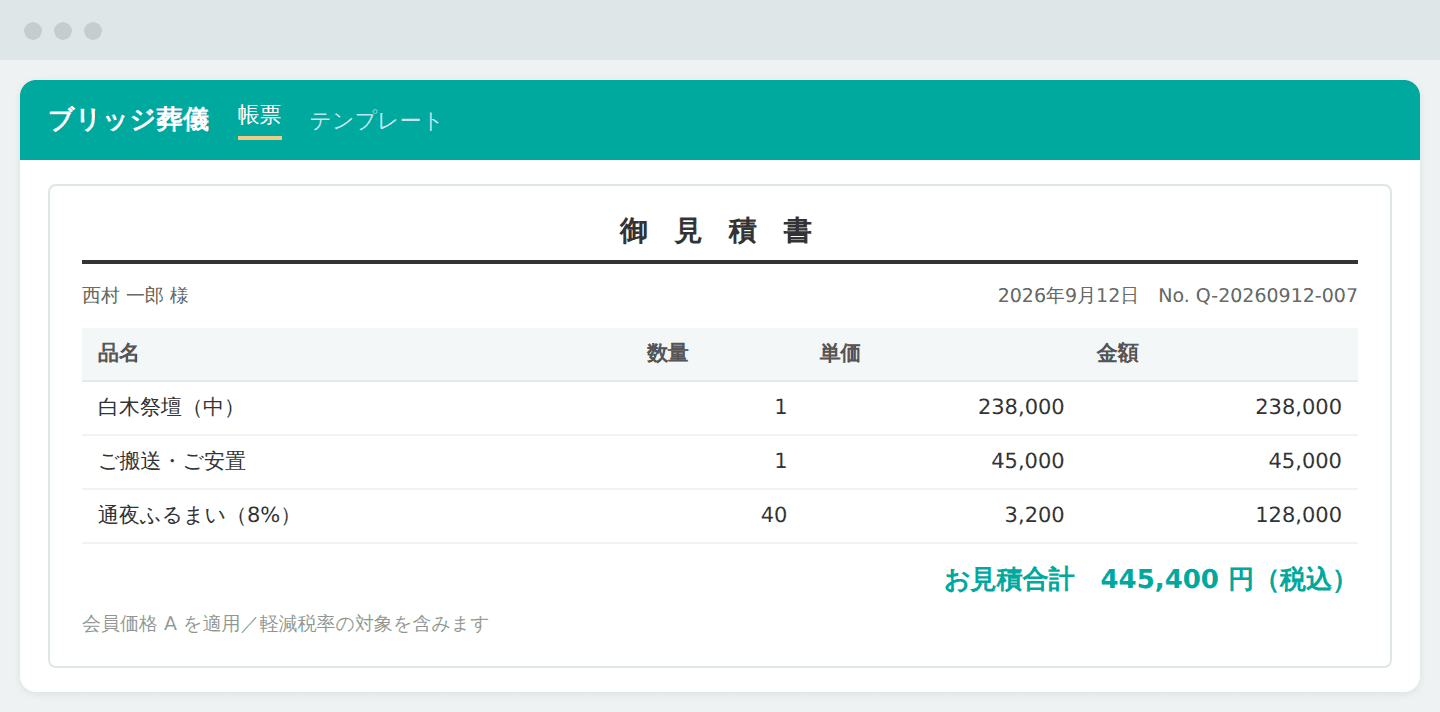
Task: Click quantity 1 for ご搬送・ご安置
Action: (x=781, y=462)
